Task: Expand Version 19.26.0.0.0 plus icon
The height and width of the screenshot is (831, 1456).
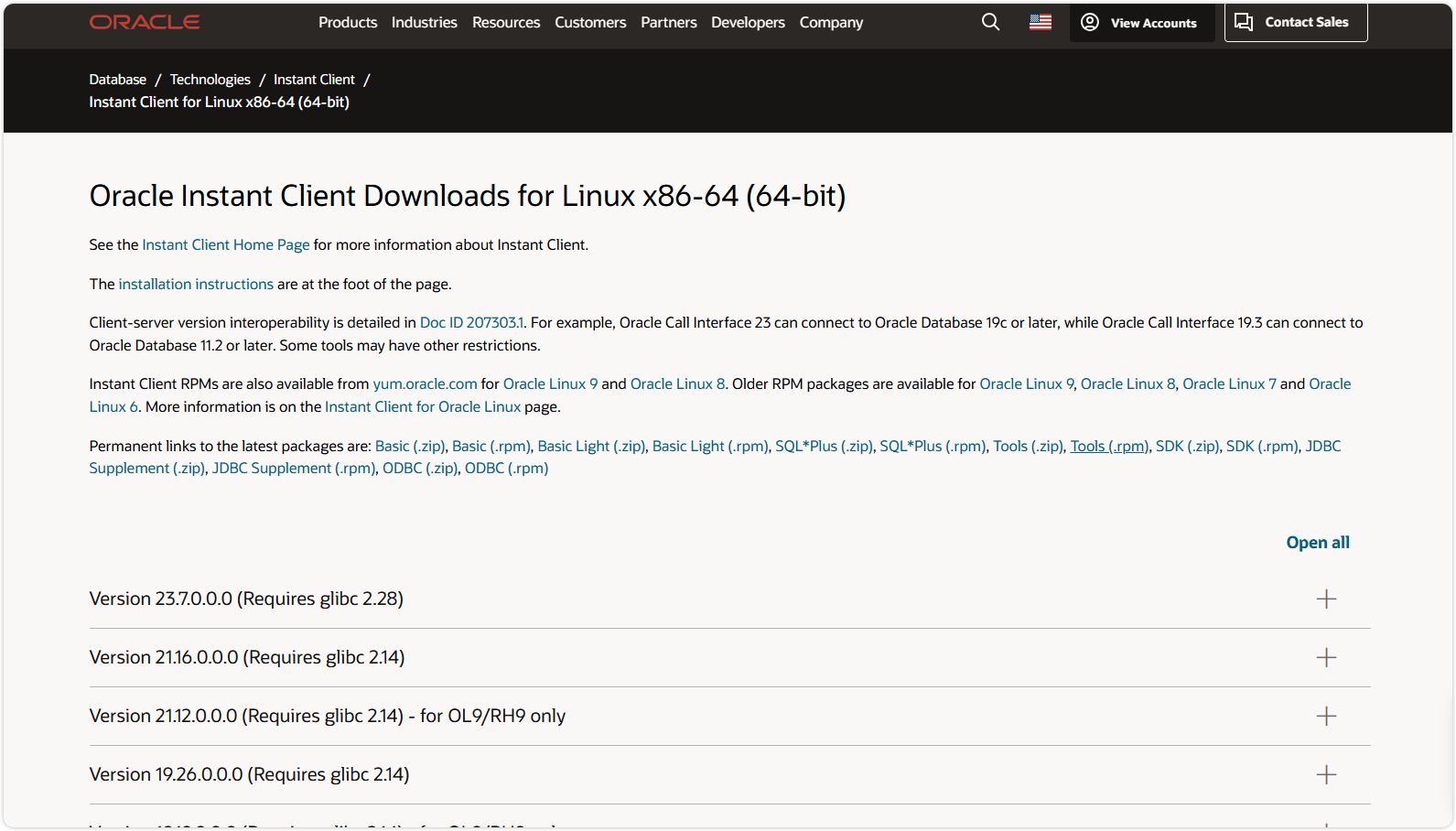Action: click(x=1326, y=774)
